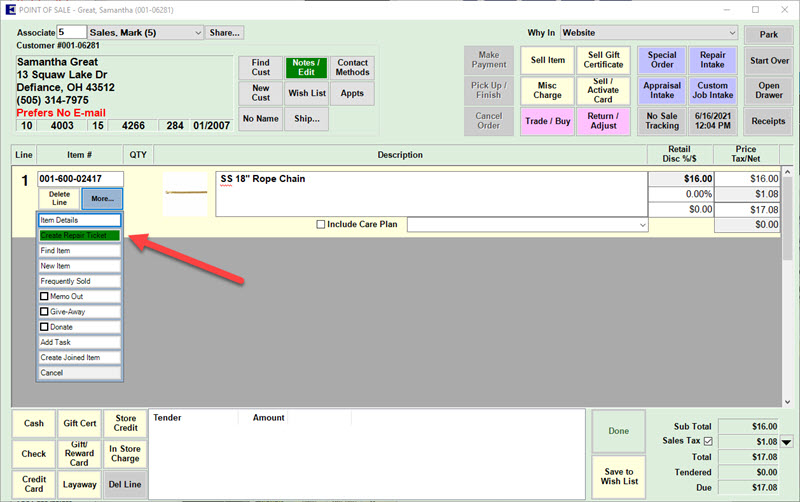Enable the Include Care Plan checkbox

320,225
